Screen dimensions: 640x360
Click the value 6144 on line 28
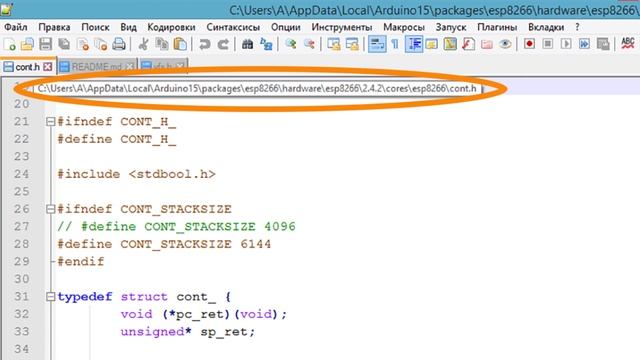[x=256, y=244]
